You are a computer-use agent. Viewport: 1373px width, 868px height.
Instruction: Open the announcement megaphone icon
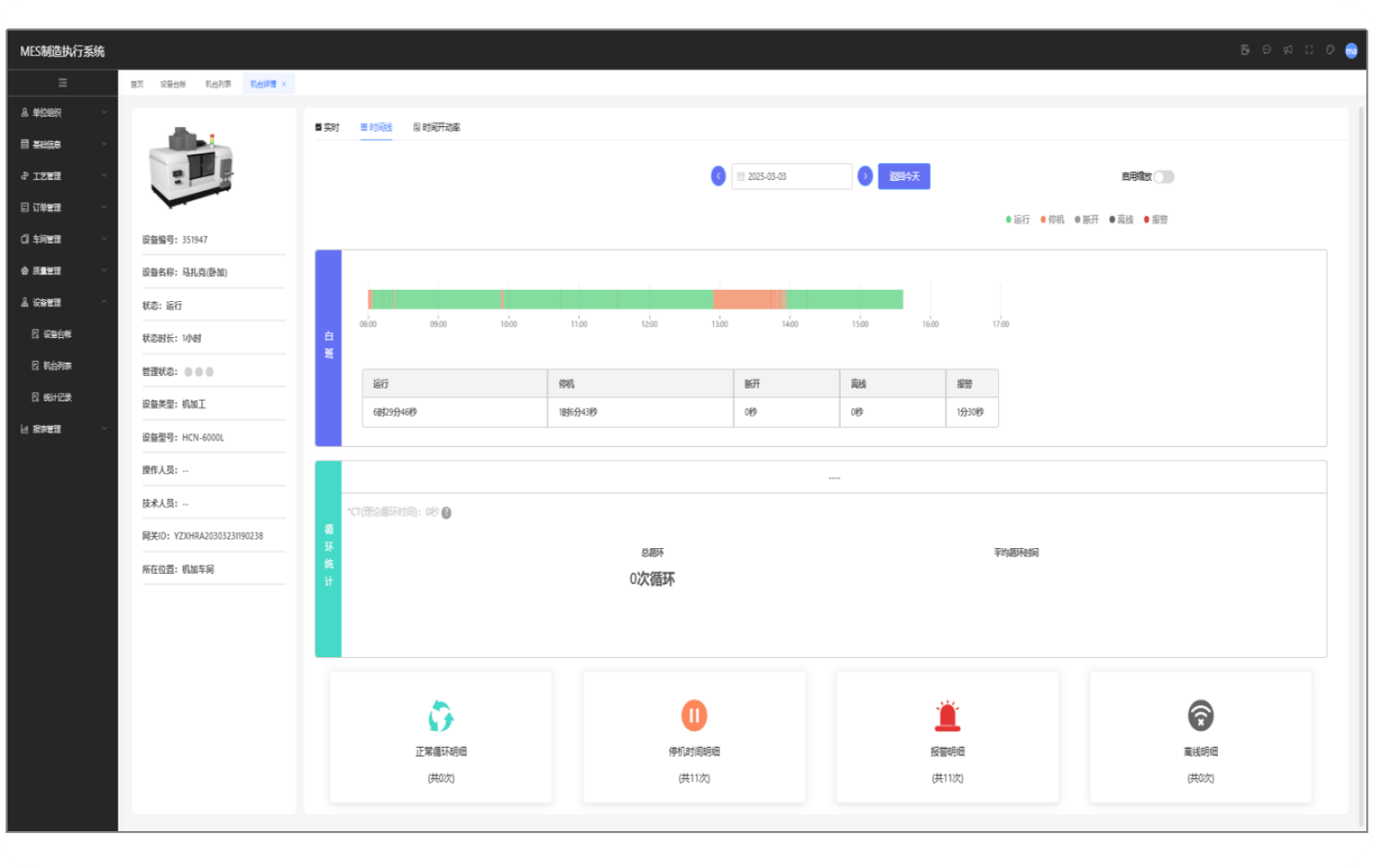coord(1287,50)
